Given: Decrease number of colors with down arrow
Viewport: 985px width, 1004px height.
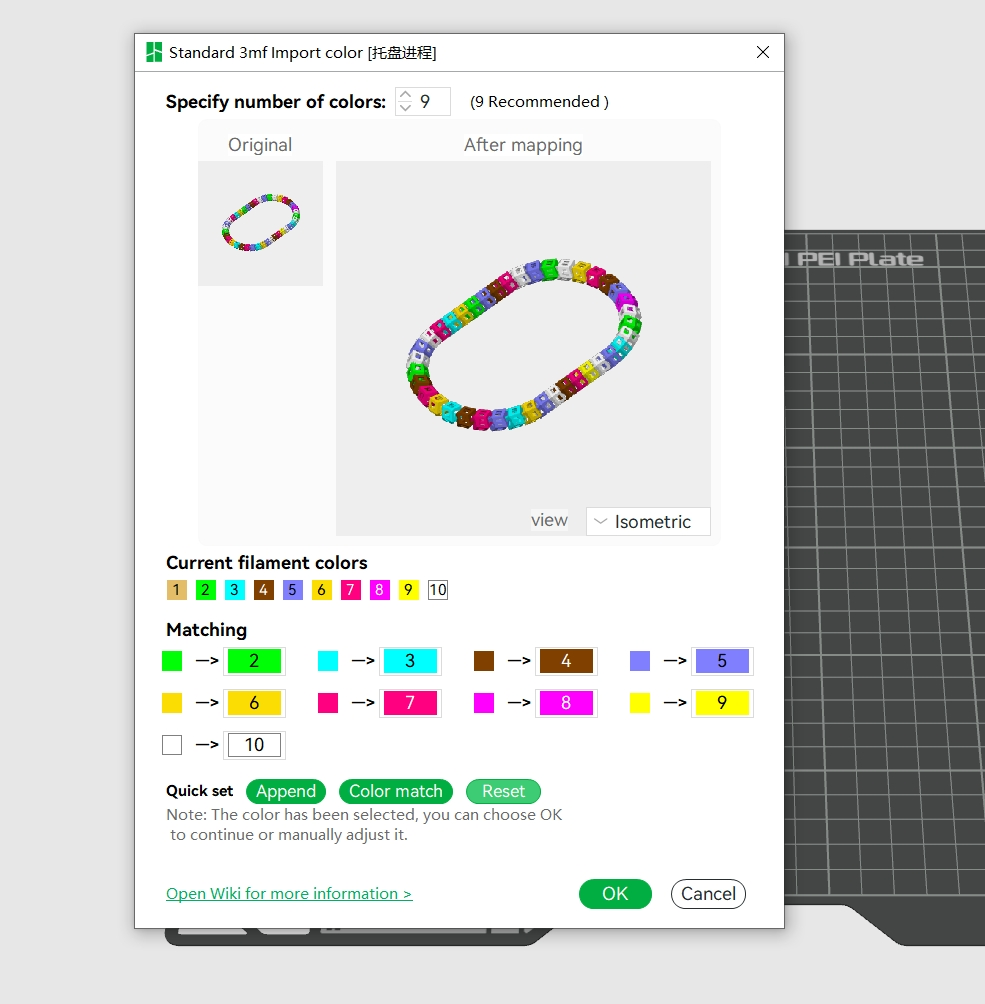Looking at the screenshot, I should point(405,108).
